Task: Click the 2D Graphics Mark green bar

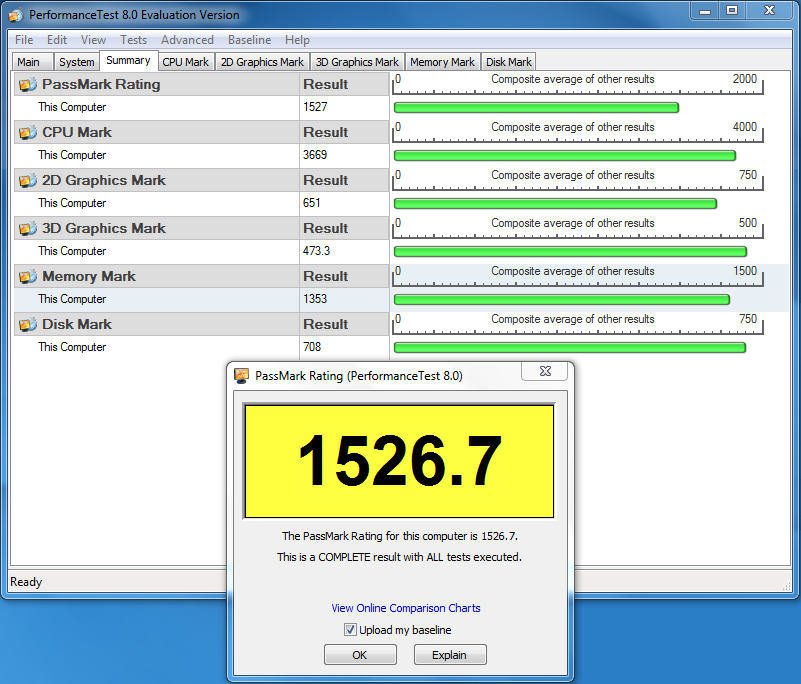Action: point(555,204)
